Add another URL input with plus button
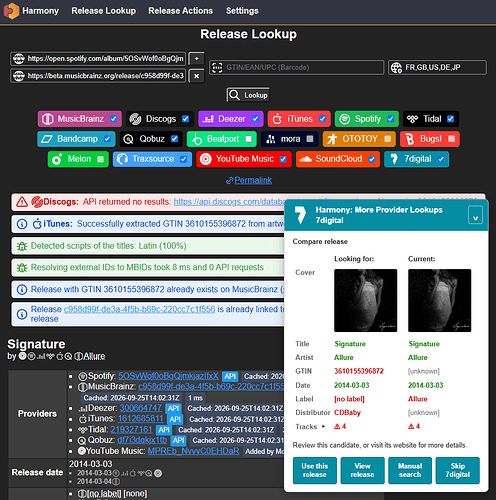The image size is (496, 500). 197,59
